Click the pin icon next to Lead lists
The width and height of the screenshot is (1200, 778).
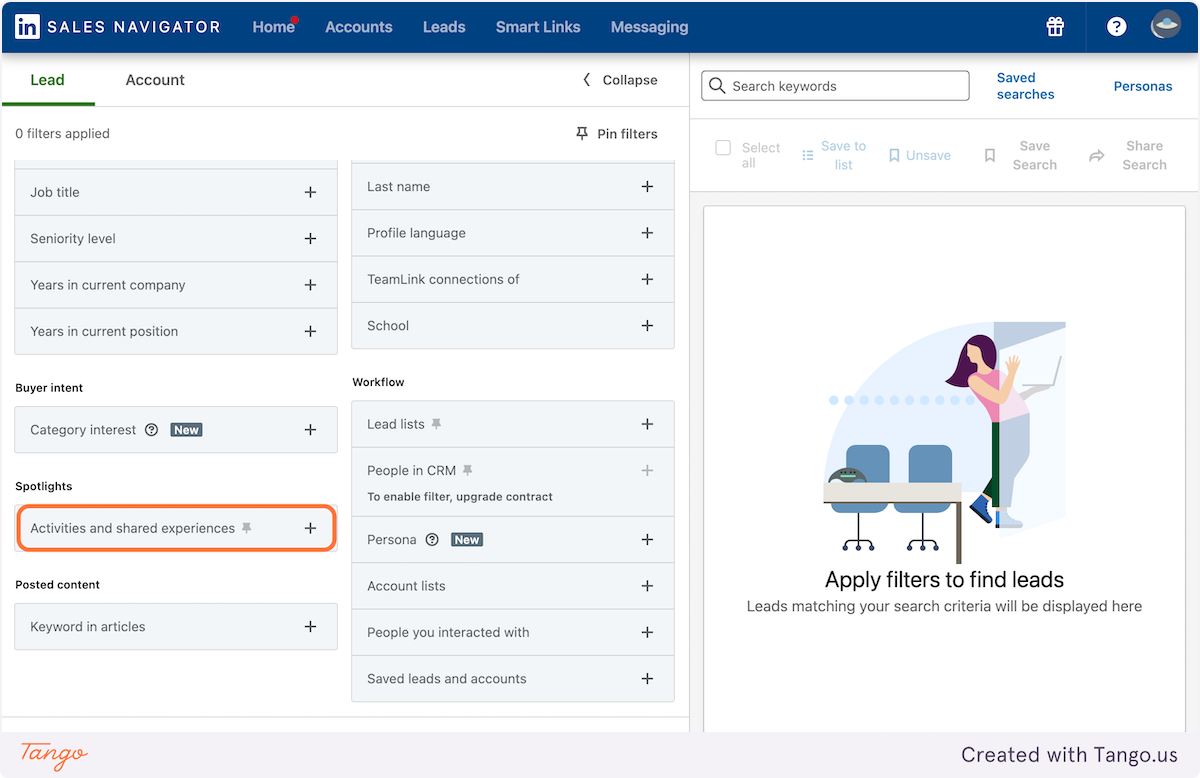click(435, 424)
